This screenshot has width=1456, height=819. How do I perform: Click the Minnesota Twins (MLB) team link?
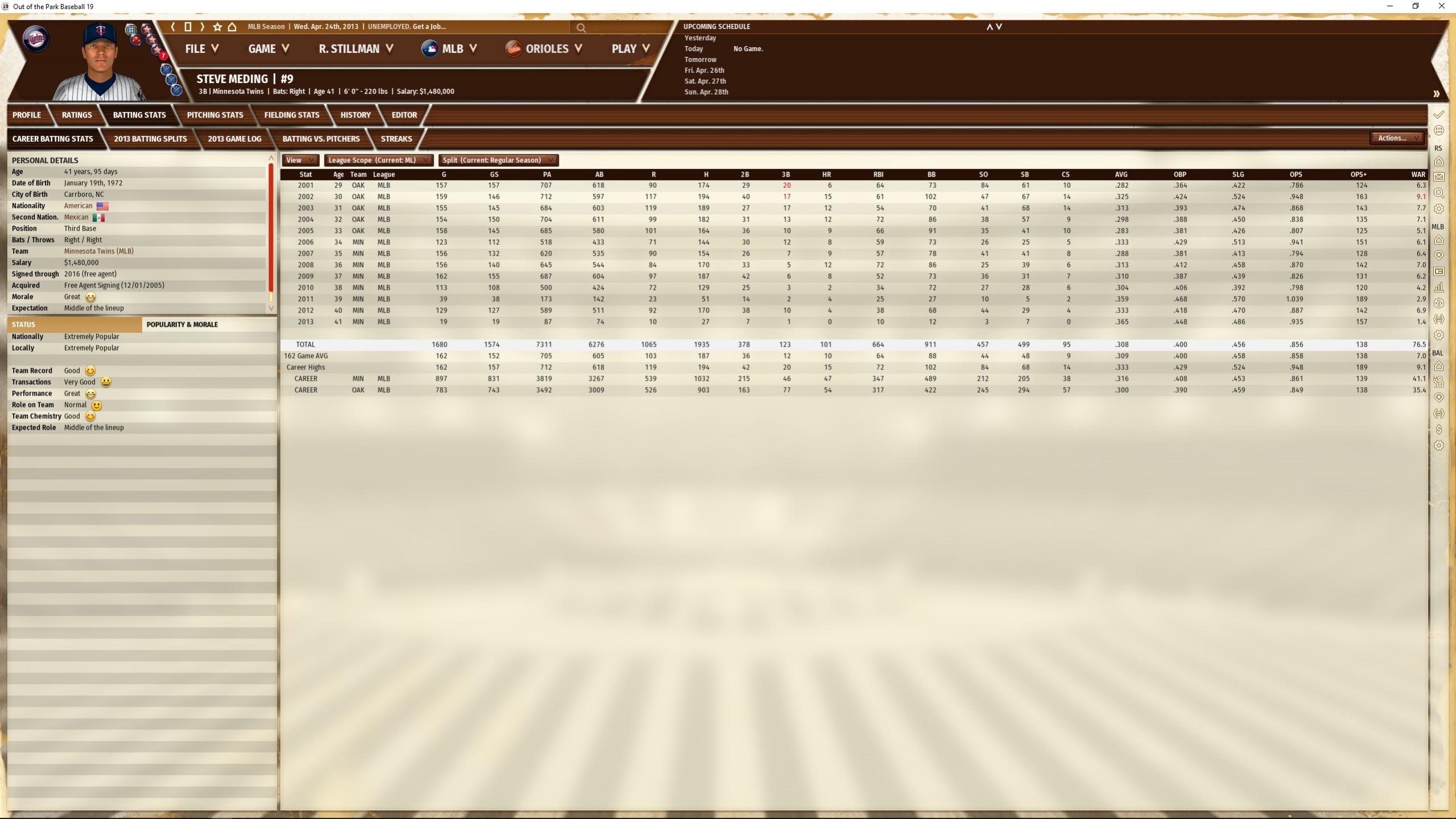click(98, 251)
